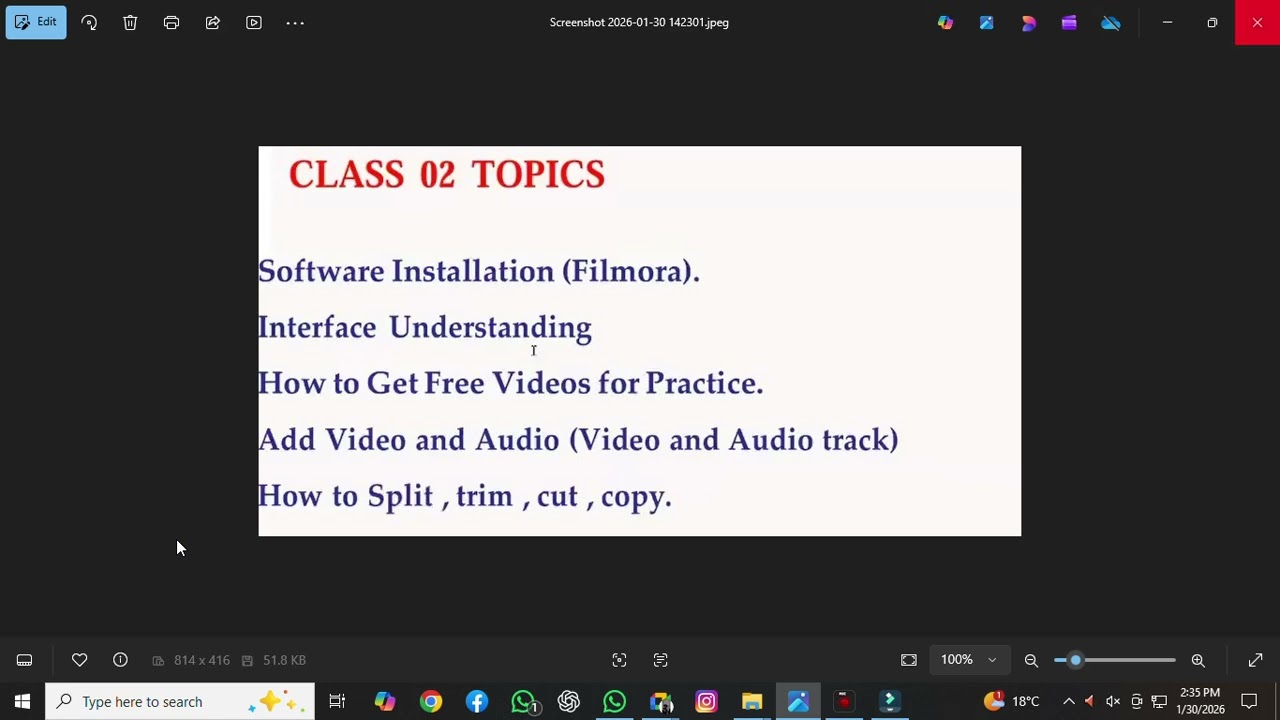Open the notification center icon
The width and height of the screenshot is (1280, 720).
1249,701
